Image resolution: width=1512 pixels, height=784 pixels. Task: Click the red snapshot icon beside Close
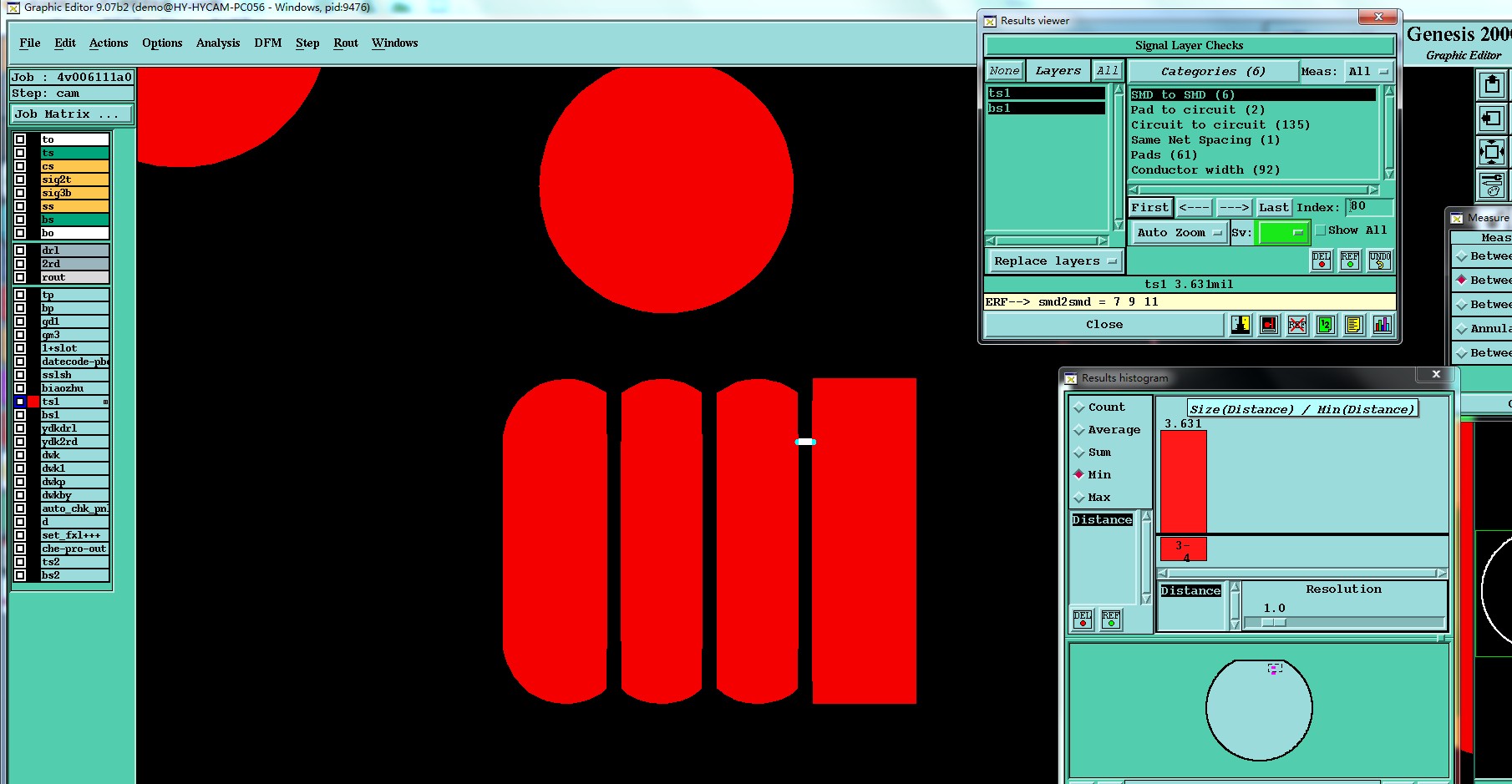pyautogui.click(x=1269, y=325)
